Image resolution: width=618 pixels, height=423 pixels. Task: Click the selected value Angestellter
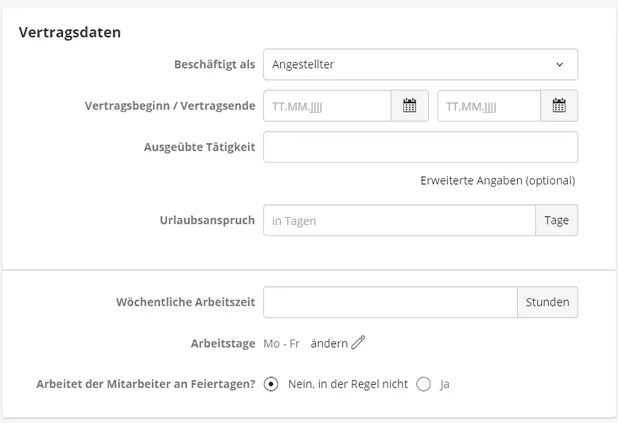click(x=304, y=65)
